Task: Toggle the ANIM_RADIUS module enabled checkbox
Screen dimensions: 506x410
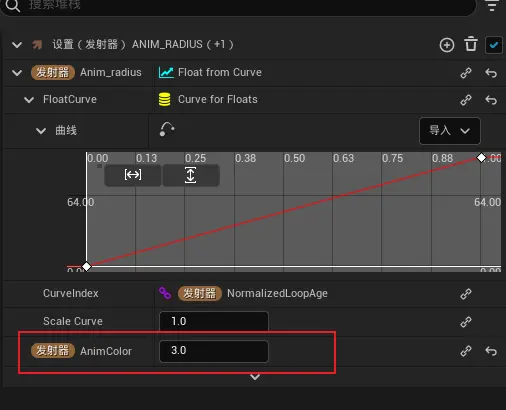Action: 494,45
